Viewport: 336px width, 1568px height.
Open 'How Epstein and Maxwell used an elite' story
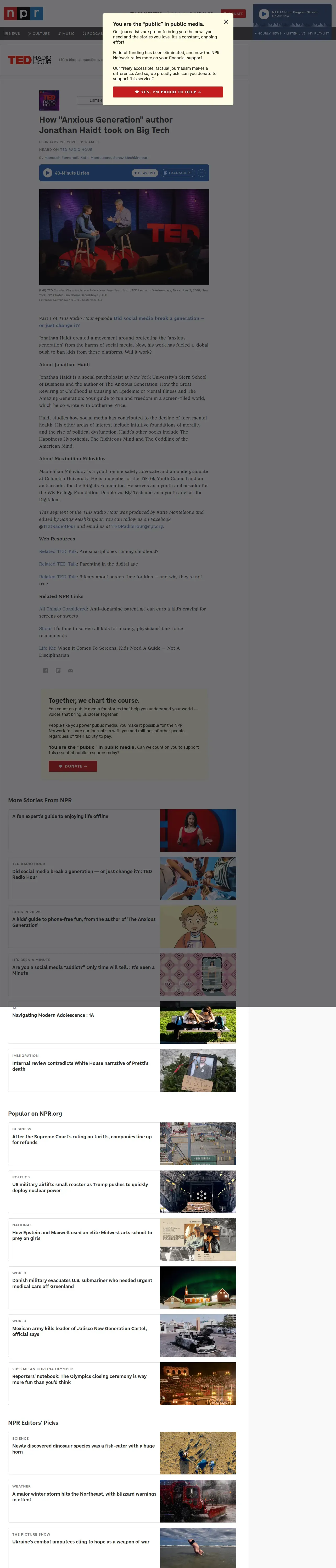pos(82,1236)
